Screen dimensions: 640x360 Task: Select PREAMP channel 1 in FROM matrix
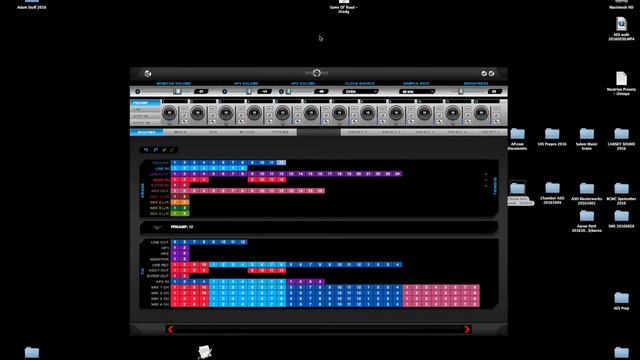click(175, 162)
